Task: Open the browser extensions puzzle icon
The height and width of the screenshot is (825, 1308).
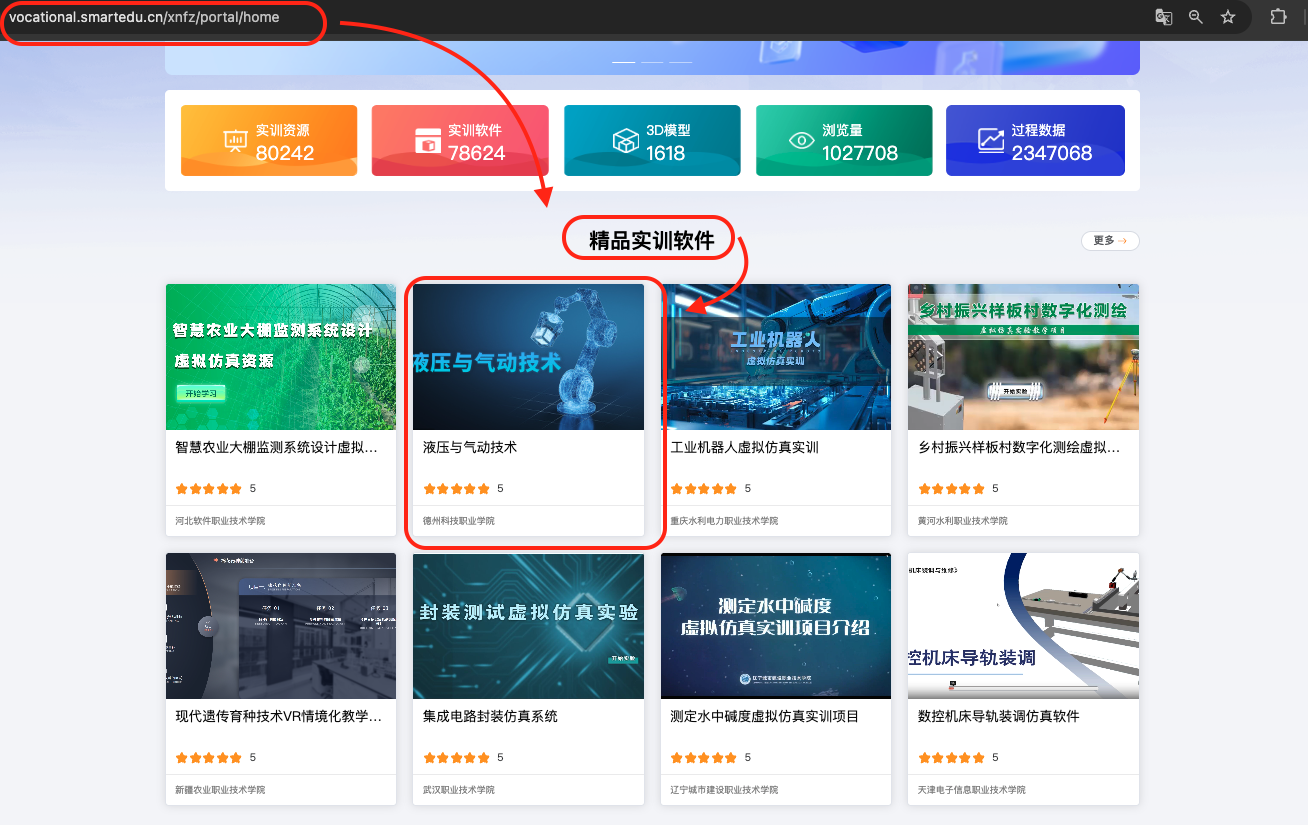Action: pos(1278,17)
